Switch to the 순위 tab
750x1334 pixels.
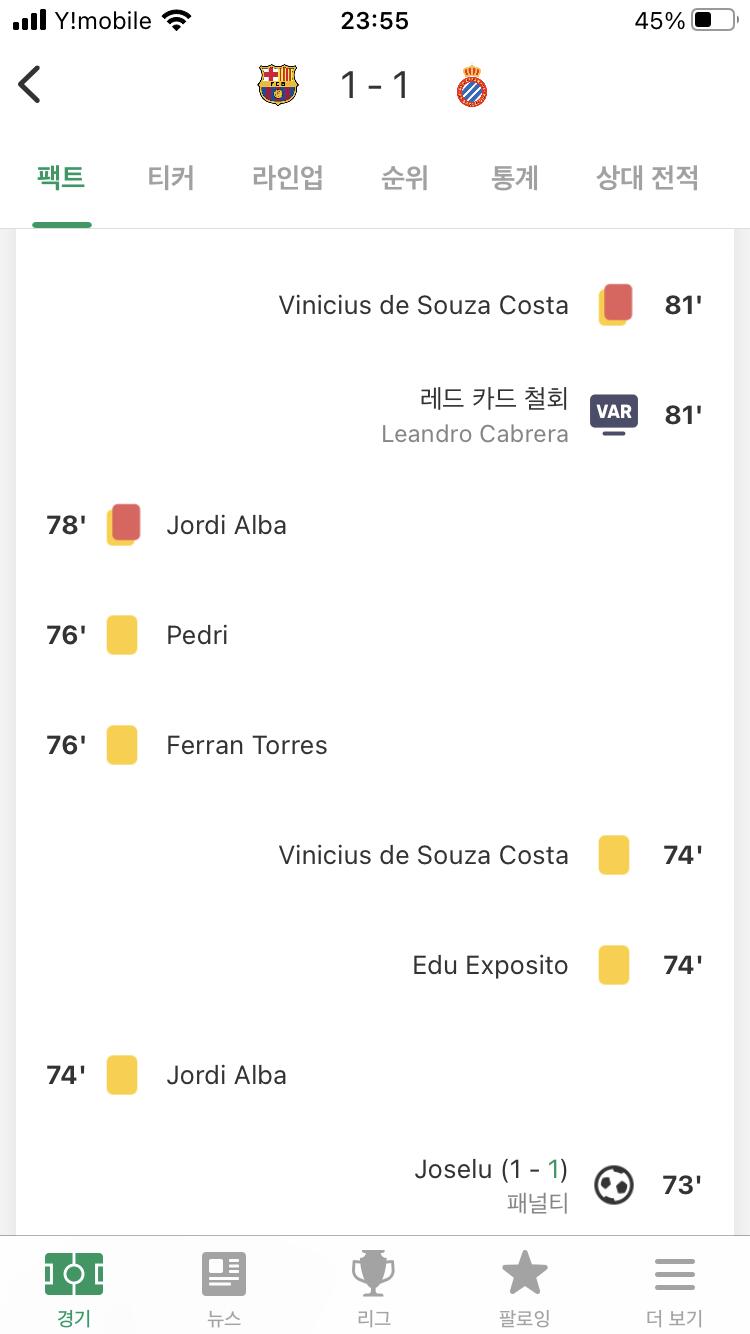405,179
